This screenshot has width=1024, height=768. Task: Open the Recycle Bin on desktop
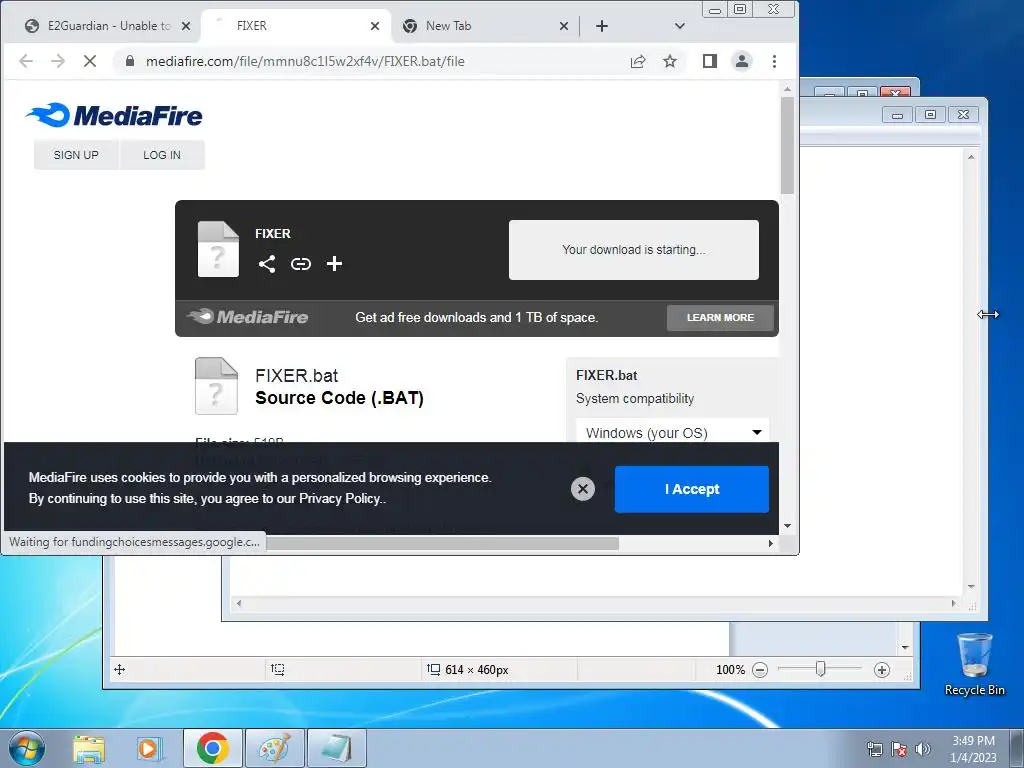(974, 664)
